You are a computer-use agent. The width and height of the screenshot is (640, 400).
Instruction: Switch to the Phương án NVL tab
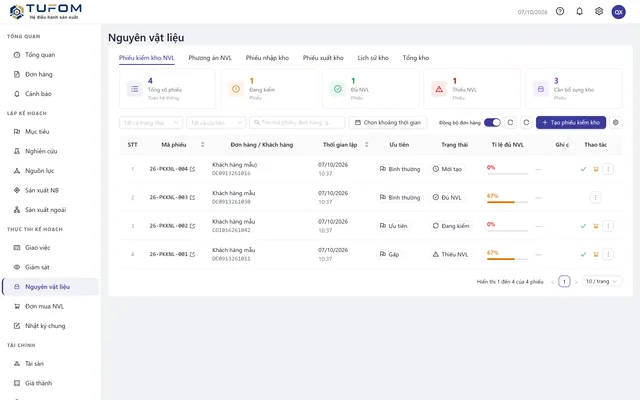[210, 58]
